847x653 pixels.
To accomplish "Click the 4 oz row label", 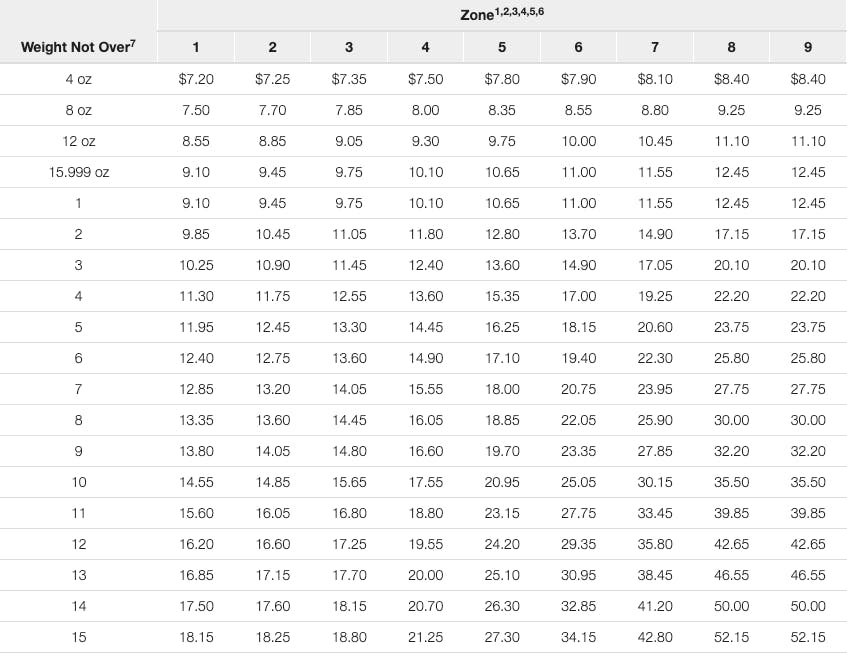I will (x=78, y=79).
